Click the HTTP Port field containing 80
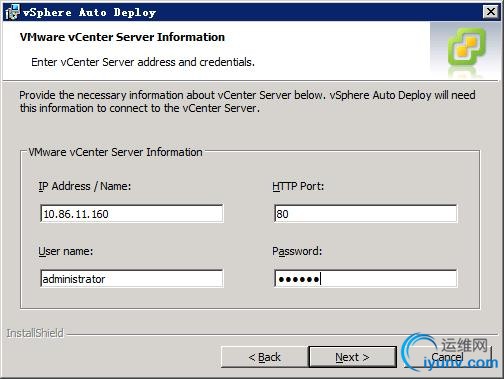Screen dimensions: 504x379 click(365, 214)
